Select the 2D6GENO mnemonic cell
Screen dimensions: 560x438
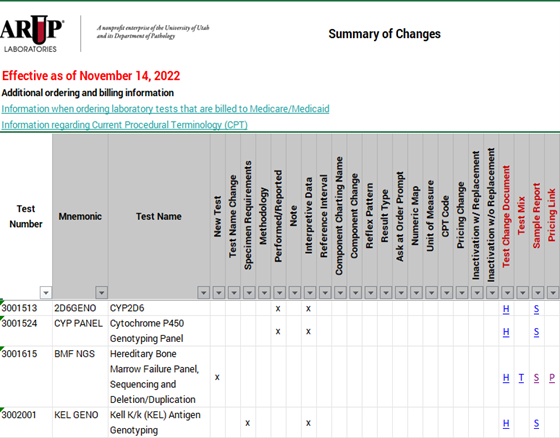pyautogui.click(x=80, y=308)
